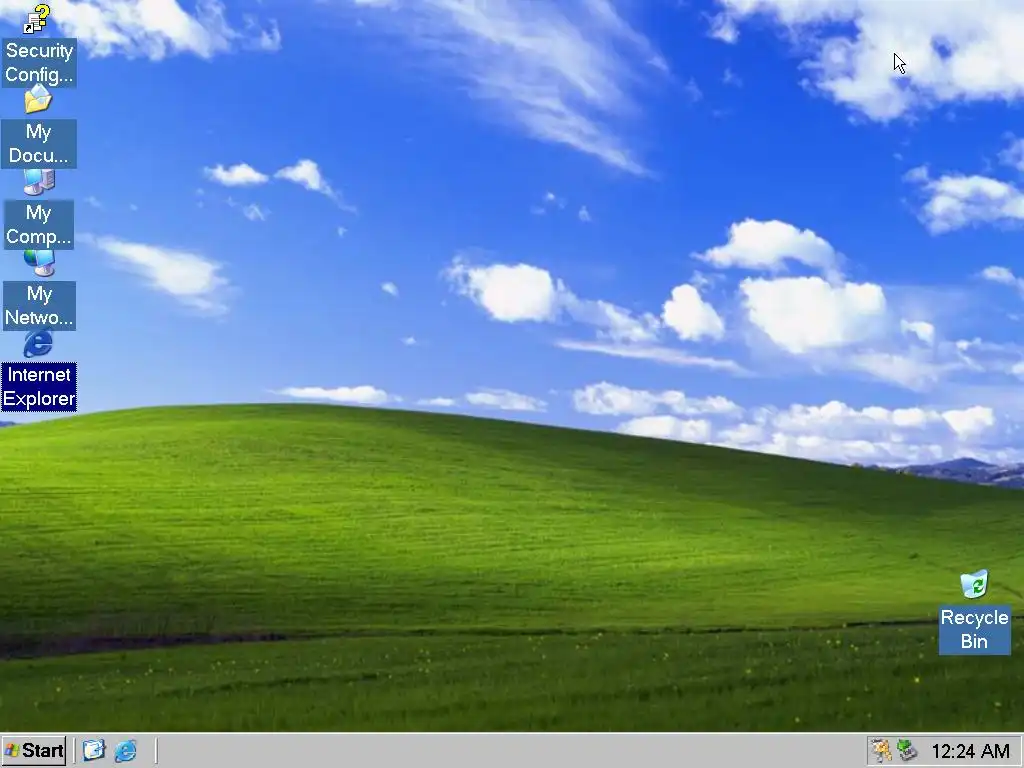Select the Security Config shortcut icon image

point(37,19)
